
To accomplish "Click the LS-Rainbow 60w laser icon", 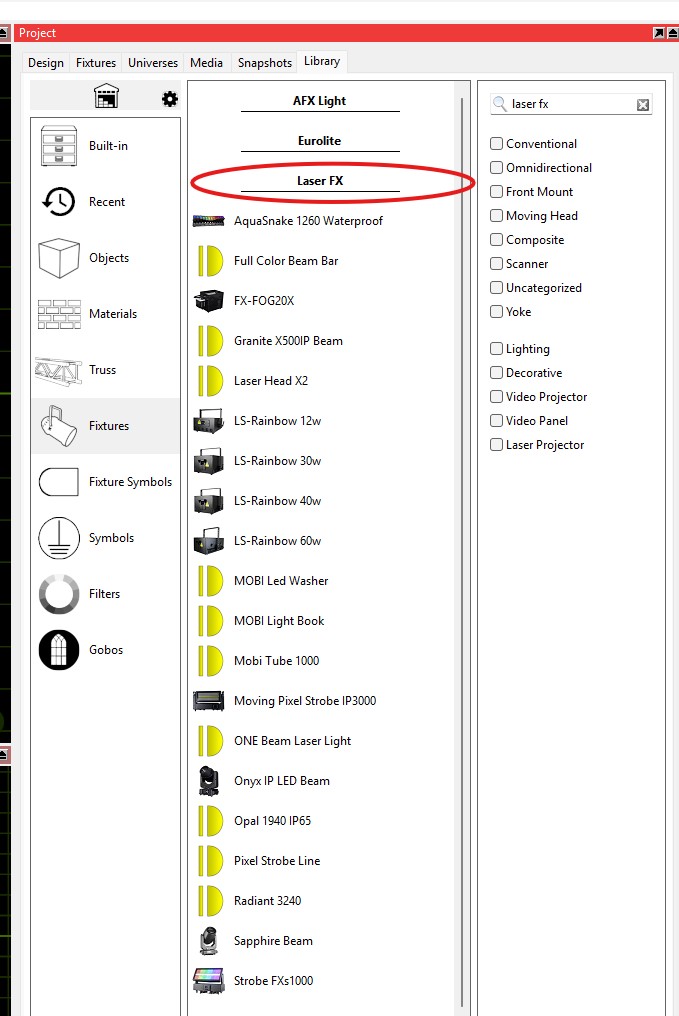I will click(x=209, y=541).
